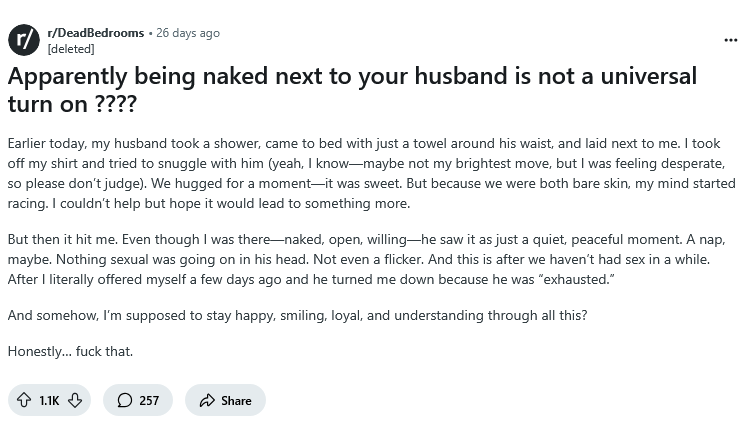Select the Share button label
748x424 pixels.
[236, 401]
